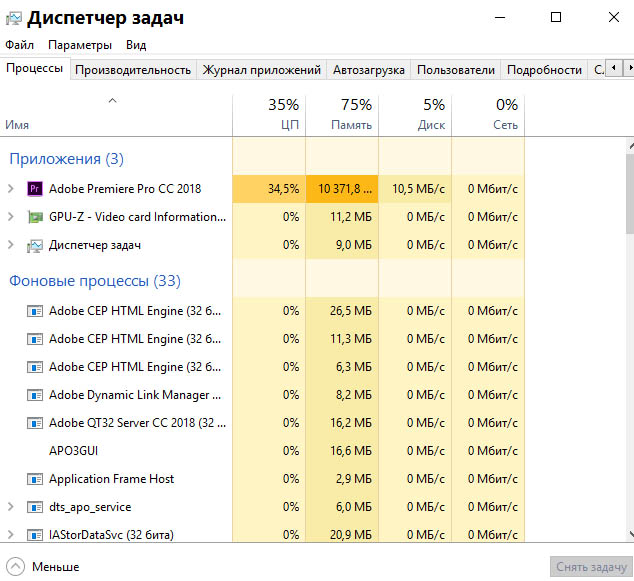The width and height of the screenshot is (634, 581).
Task: Open the Подробности tab
Action: coord(544,70)
